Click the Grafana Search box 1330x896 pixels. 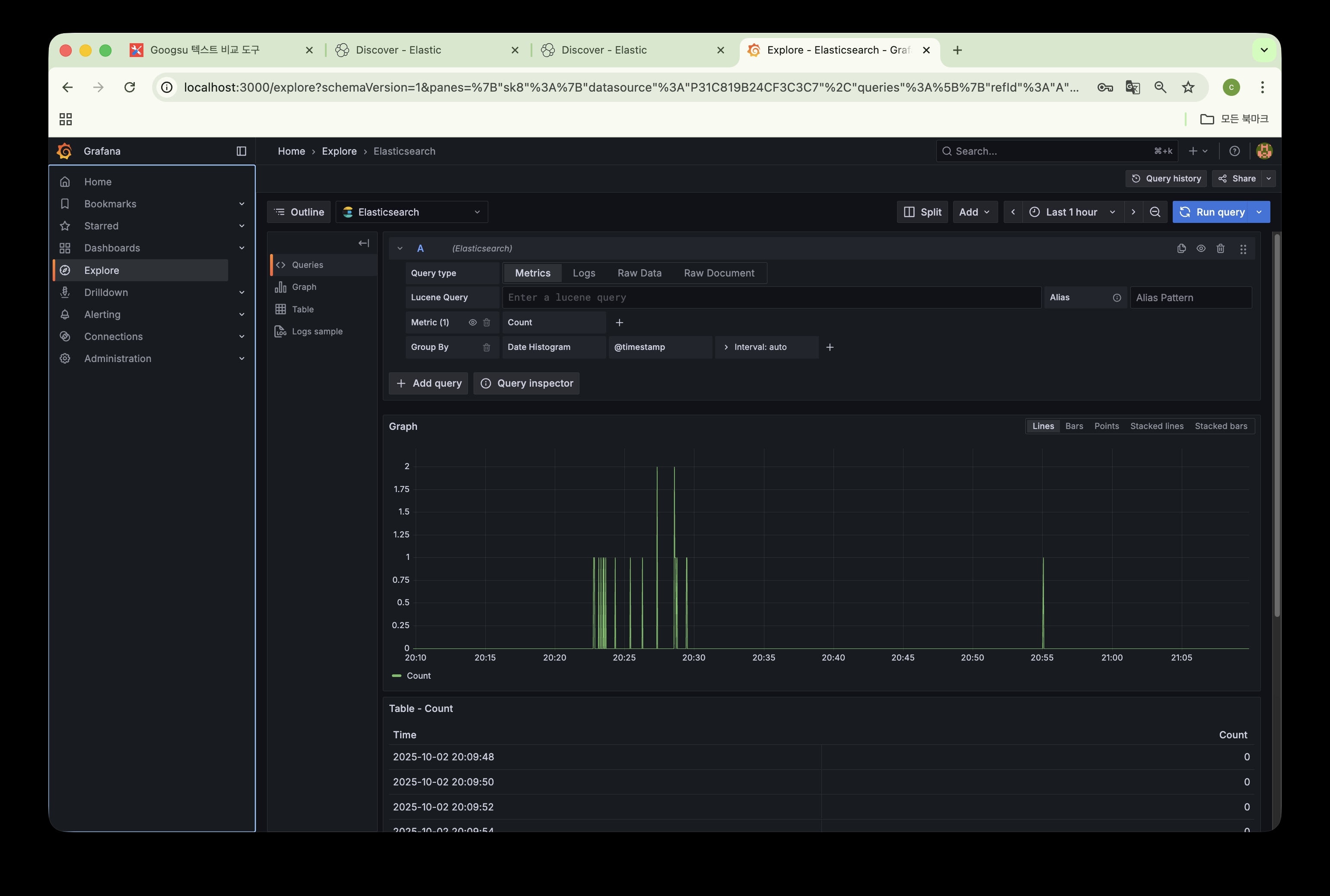tap(1057, 151)
